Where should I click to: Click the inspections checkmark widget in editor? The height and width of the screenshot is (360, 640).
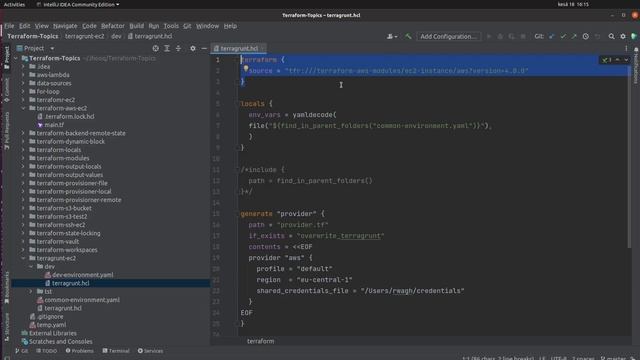[x=607, y=60]
